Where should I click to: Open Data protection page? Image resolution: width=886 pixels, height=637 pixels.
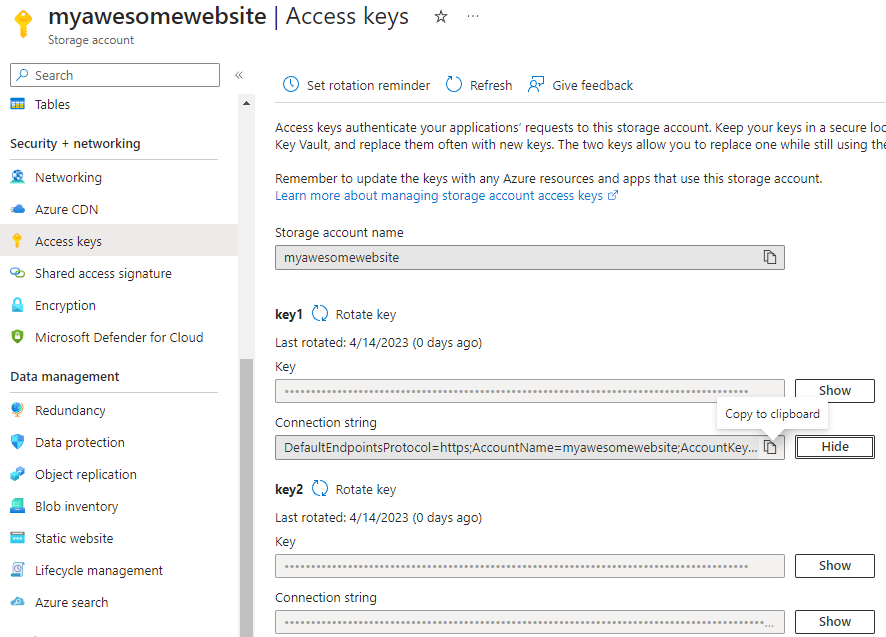(80, 443)
